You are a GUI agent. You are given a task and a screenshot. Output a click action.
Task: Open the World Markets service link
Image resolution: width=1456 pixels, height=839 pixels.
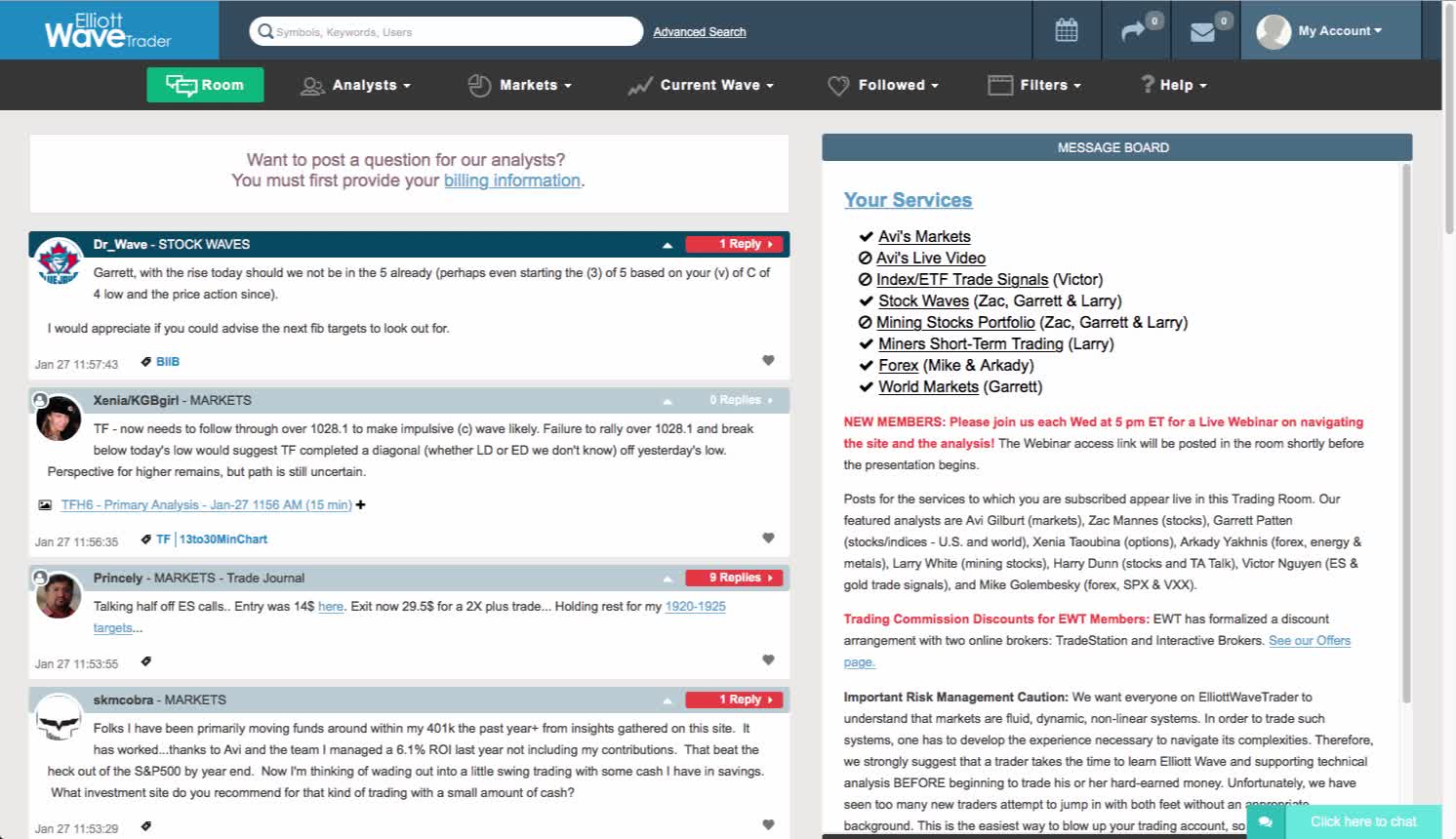pyautogui.click(x=928, y=387)
